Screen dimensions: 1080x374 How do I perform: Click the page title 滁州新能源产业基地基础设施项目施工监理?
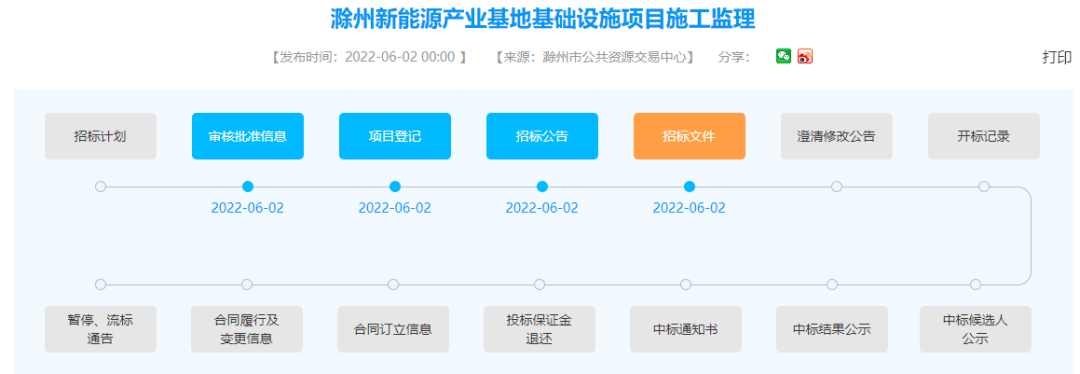(x=543, y=19)
